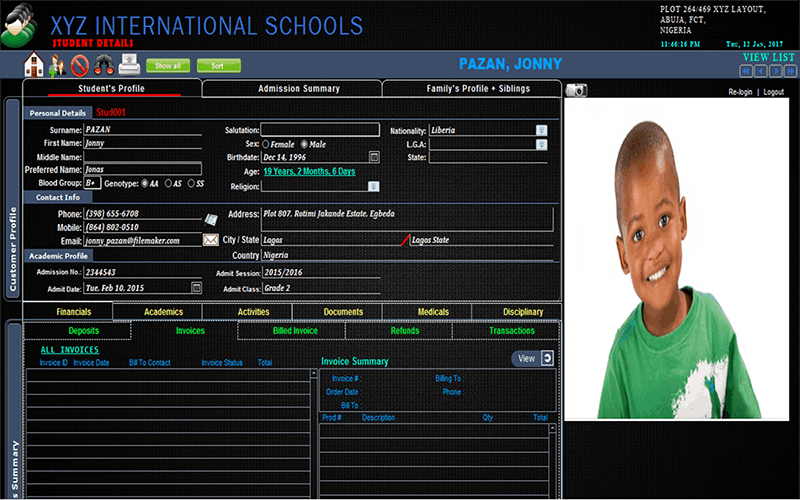Select the Female sex radio button
The image size is (800, 500).
pos(265,144)
